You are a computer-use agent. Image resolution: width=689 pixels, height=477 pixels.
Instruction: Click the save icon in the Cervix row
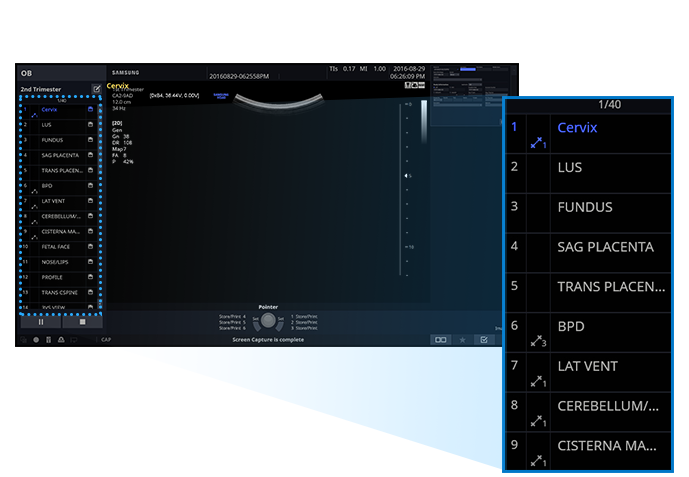click(90, 109)
